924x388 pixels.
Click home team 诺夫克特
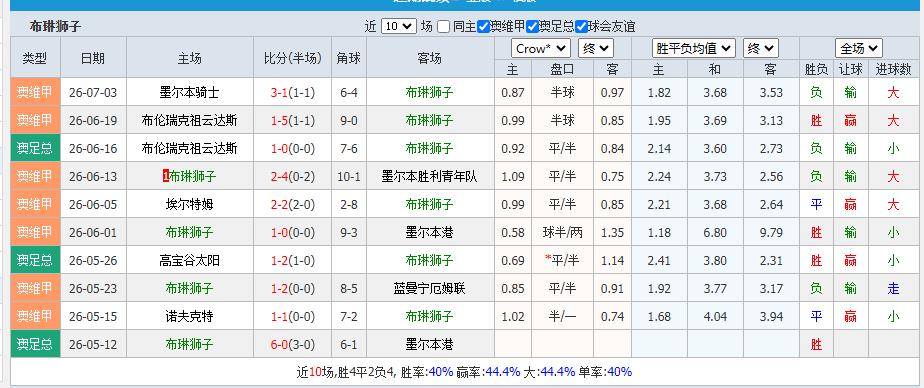tap(190, 317)
